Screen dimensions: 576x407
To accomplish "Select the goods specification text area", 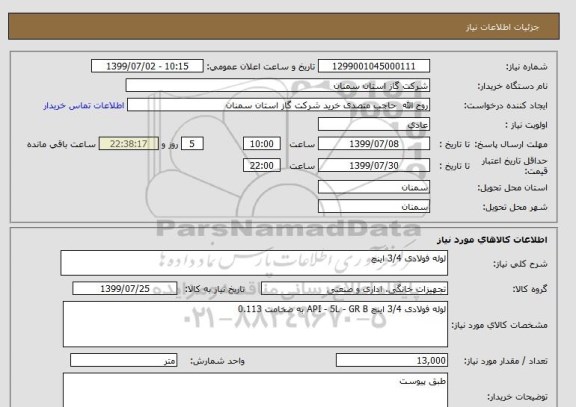I will 255,324.
